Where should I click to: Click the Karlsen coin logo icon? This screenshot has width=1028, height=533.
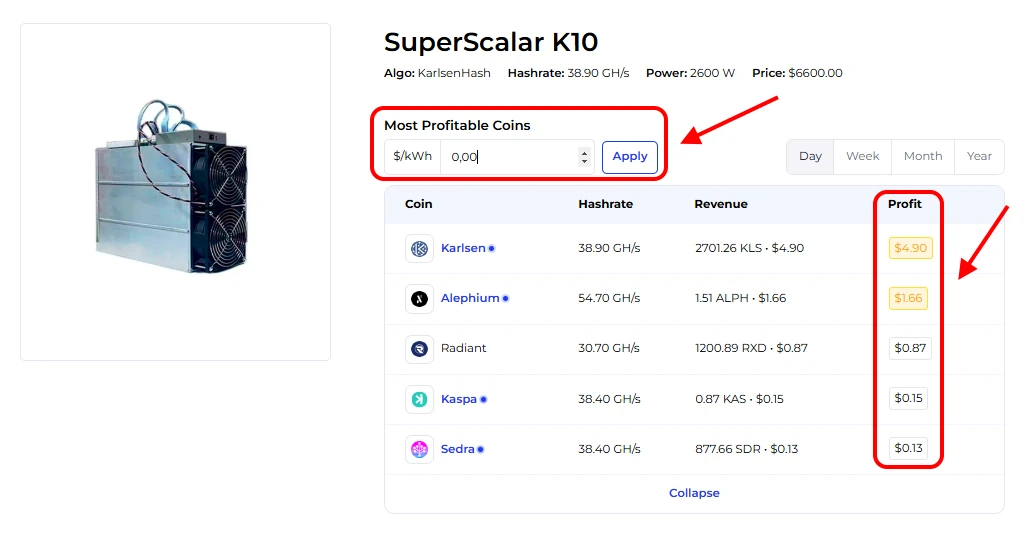(419, 248)
